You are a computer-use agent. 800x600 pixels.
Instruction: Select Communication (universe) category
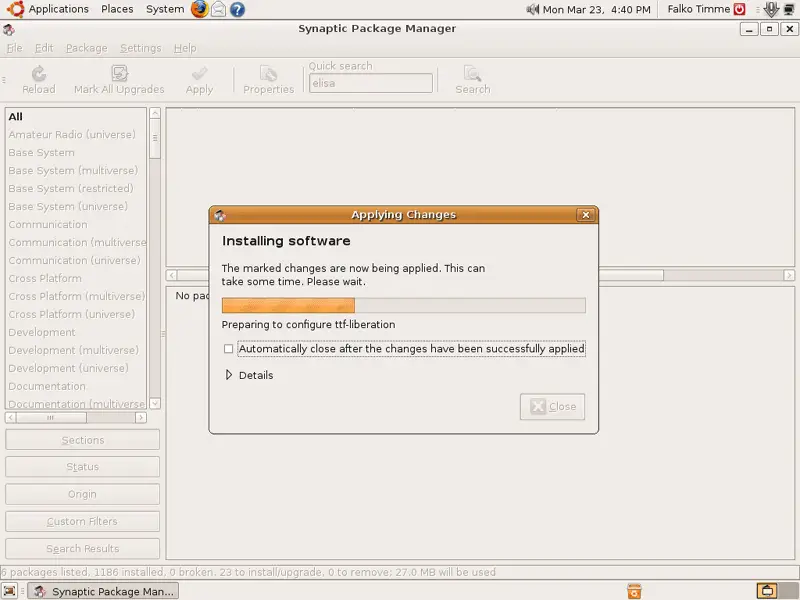click(x=77, y=260)
